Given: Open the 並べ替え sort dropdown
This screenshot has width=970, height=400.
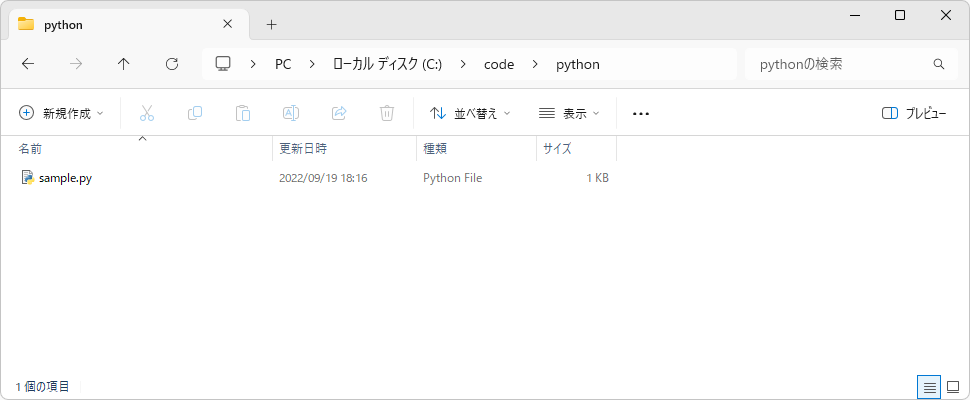Looking at the screenshot, I should 471,113.
